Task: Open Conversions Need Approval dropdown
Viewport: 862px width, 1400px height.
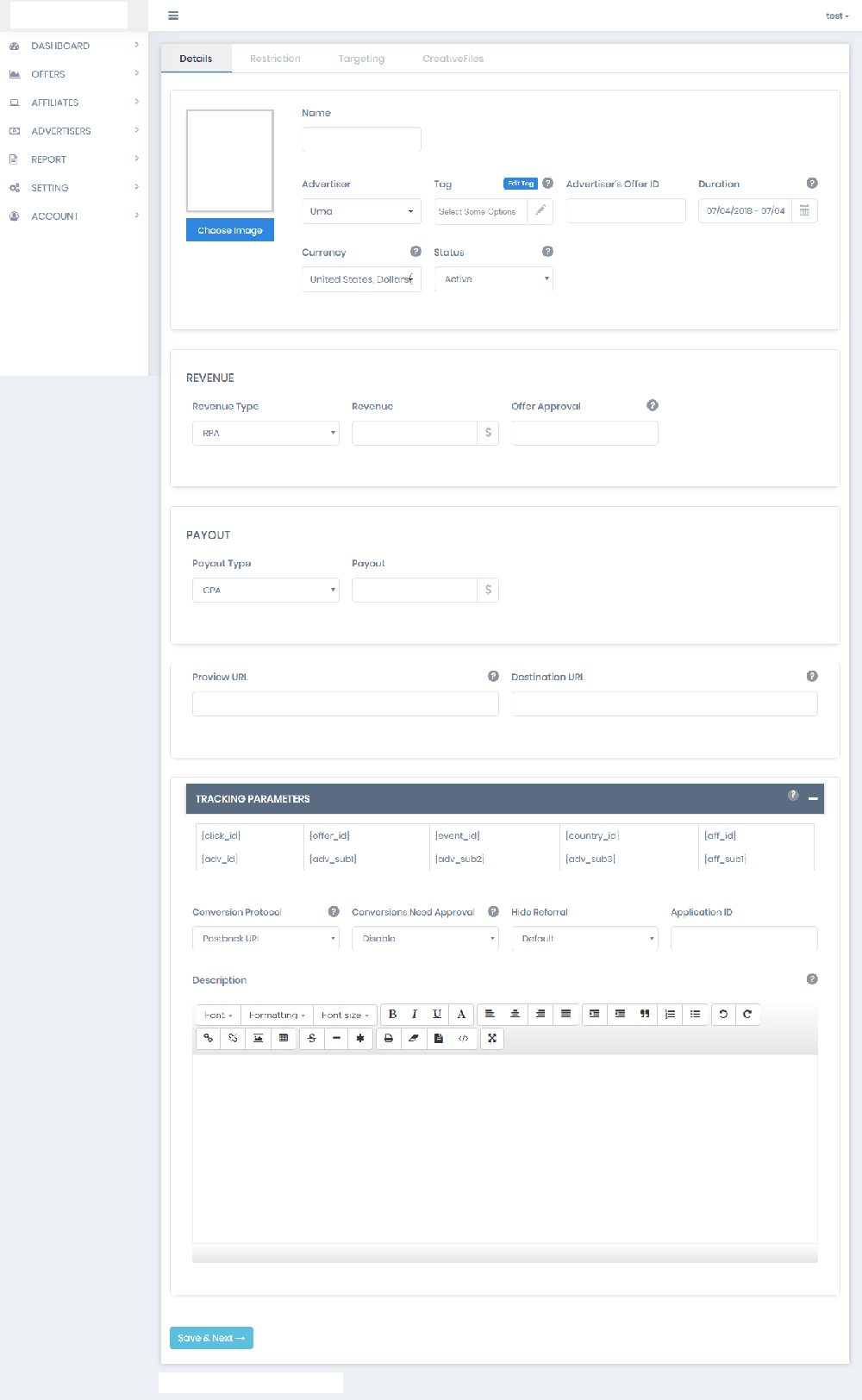Action: coord(425,938)
